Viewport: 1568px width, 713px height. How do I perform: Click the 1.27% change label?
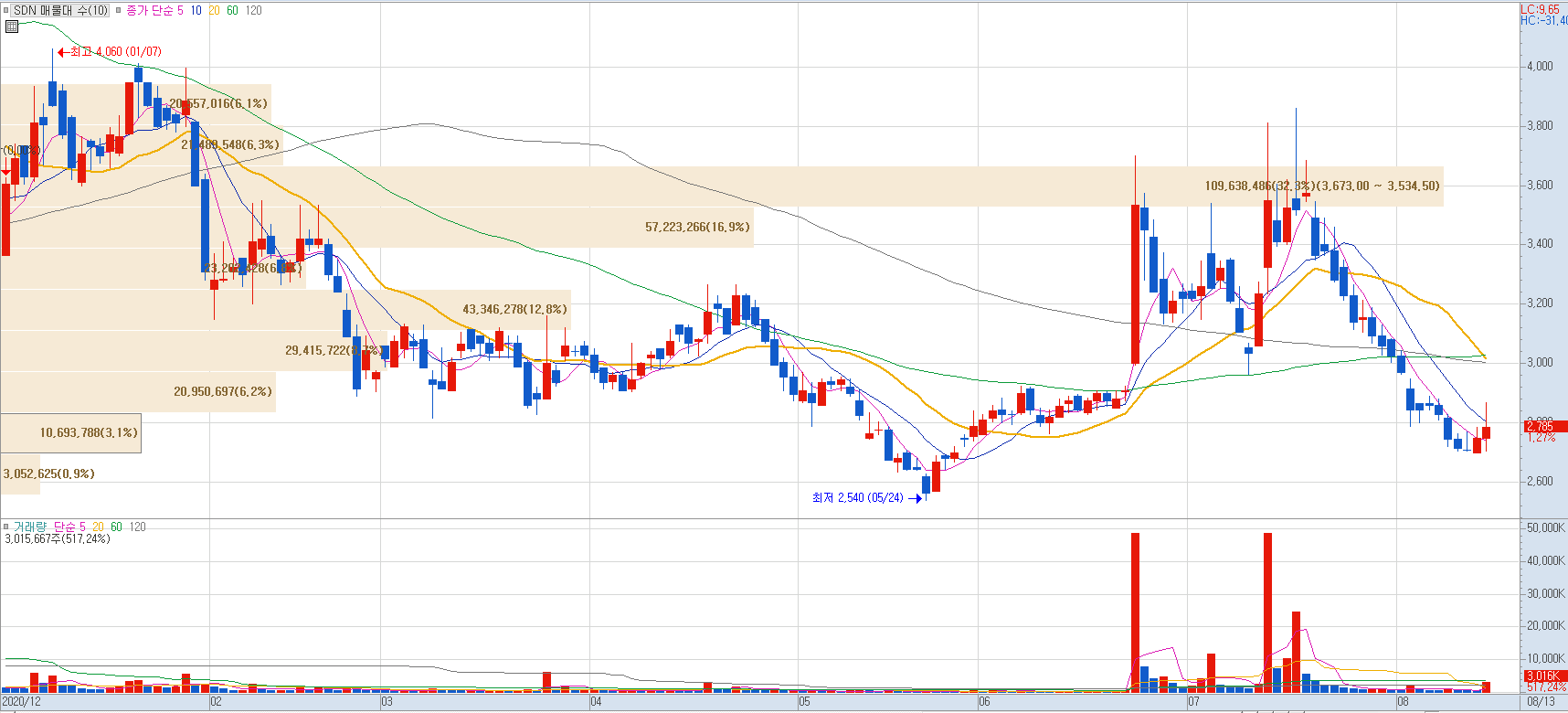tap(1541, 438)
